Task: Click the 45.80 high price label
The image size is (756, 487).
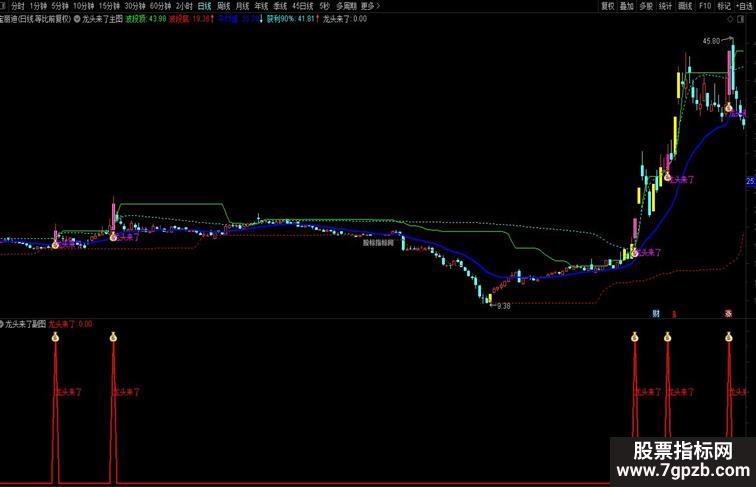Action: click(711, 41)
